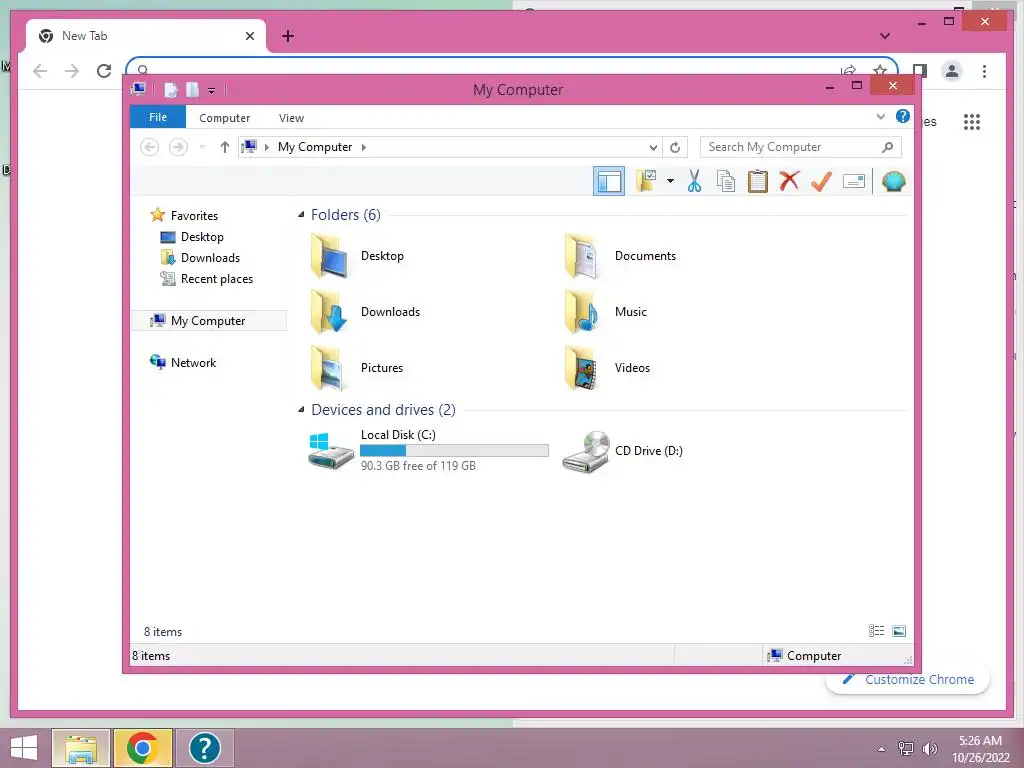This screenshot has height=768, width=1024.
Task: Click the Paste clipboard icon
Action: (x=758, y=181)
